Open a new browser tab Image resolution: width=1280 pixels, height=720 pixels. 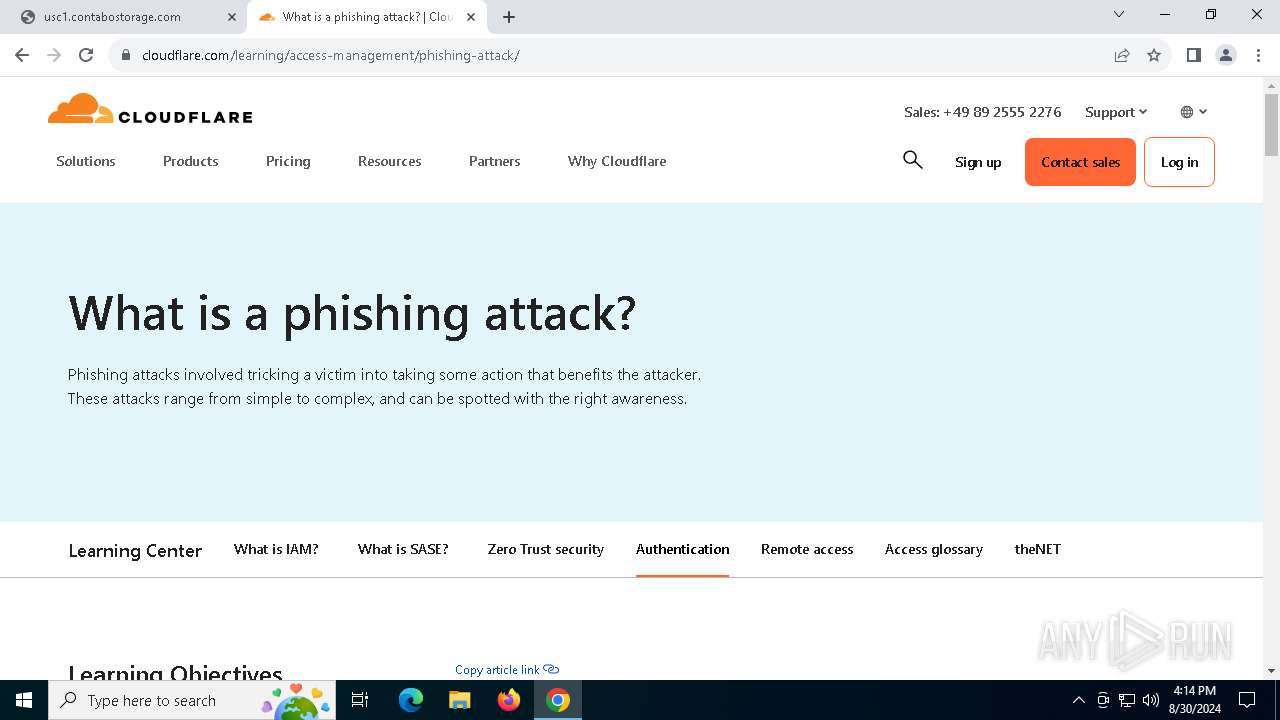(509, 17)
